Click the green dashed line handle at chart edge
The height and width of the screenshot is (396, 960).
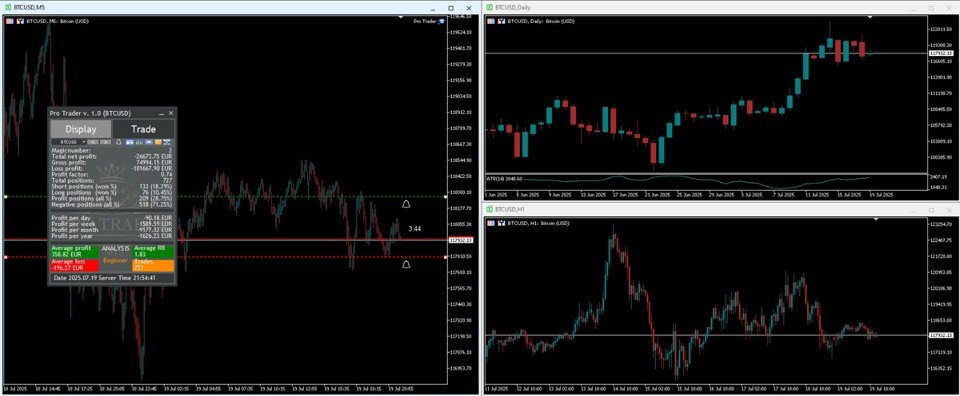pyautogui.click(x=5, y=196)
